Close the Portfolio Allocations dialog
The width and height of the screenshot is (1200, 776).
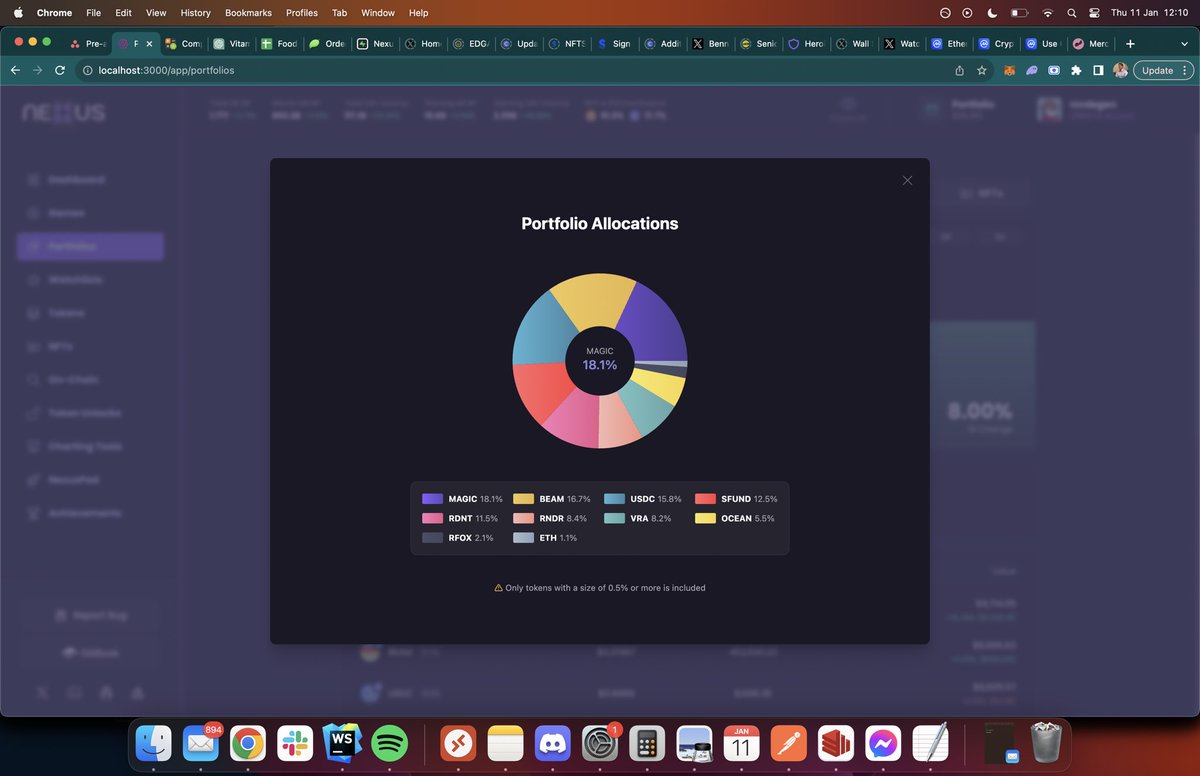[907, 181]
